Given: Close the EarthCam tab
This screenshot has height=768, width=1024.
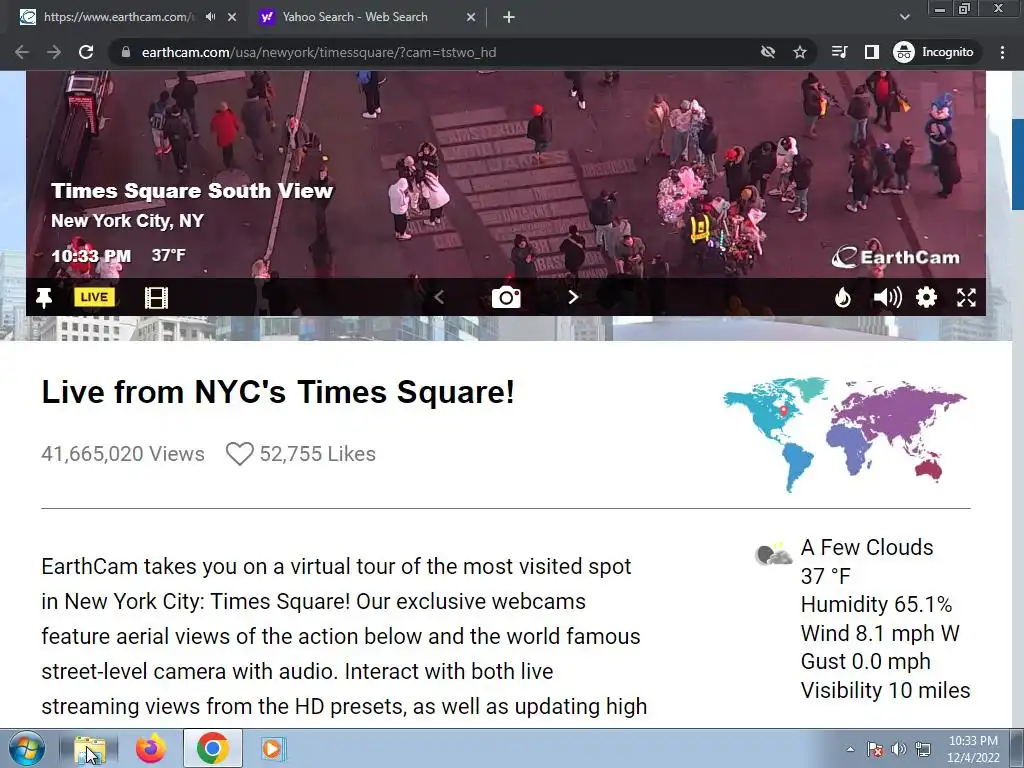Looking at the screenshot, I should click(232, 17).
